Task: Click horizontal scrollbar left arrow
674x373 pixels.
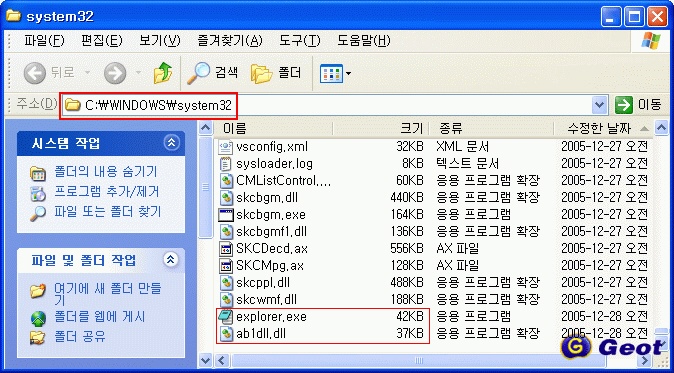Action: click(x=222, y=360)
